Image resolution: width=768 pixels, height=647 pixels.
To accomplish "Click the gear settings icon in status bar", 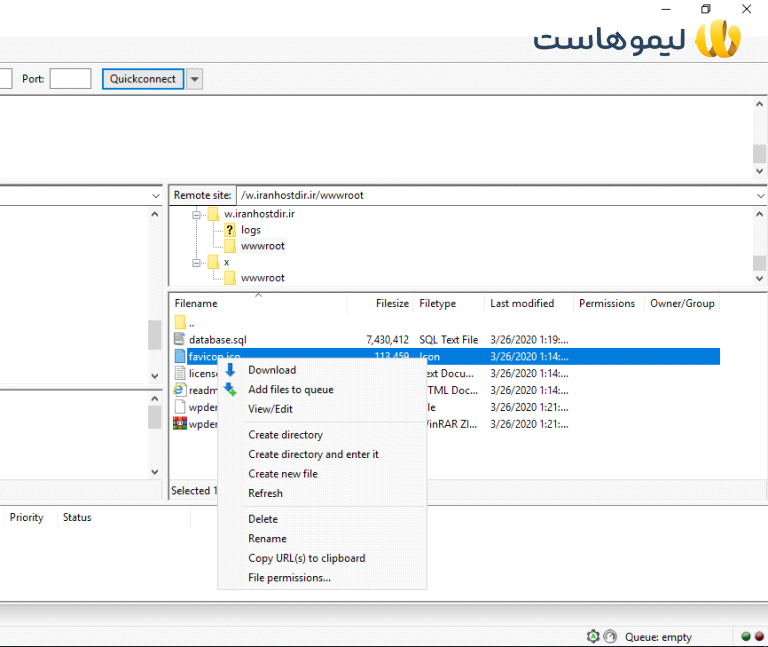I will point(593,636).
